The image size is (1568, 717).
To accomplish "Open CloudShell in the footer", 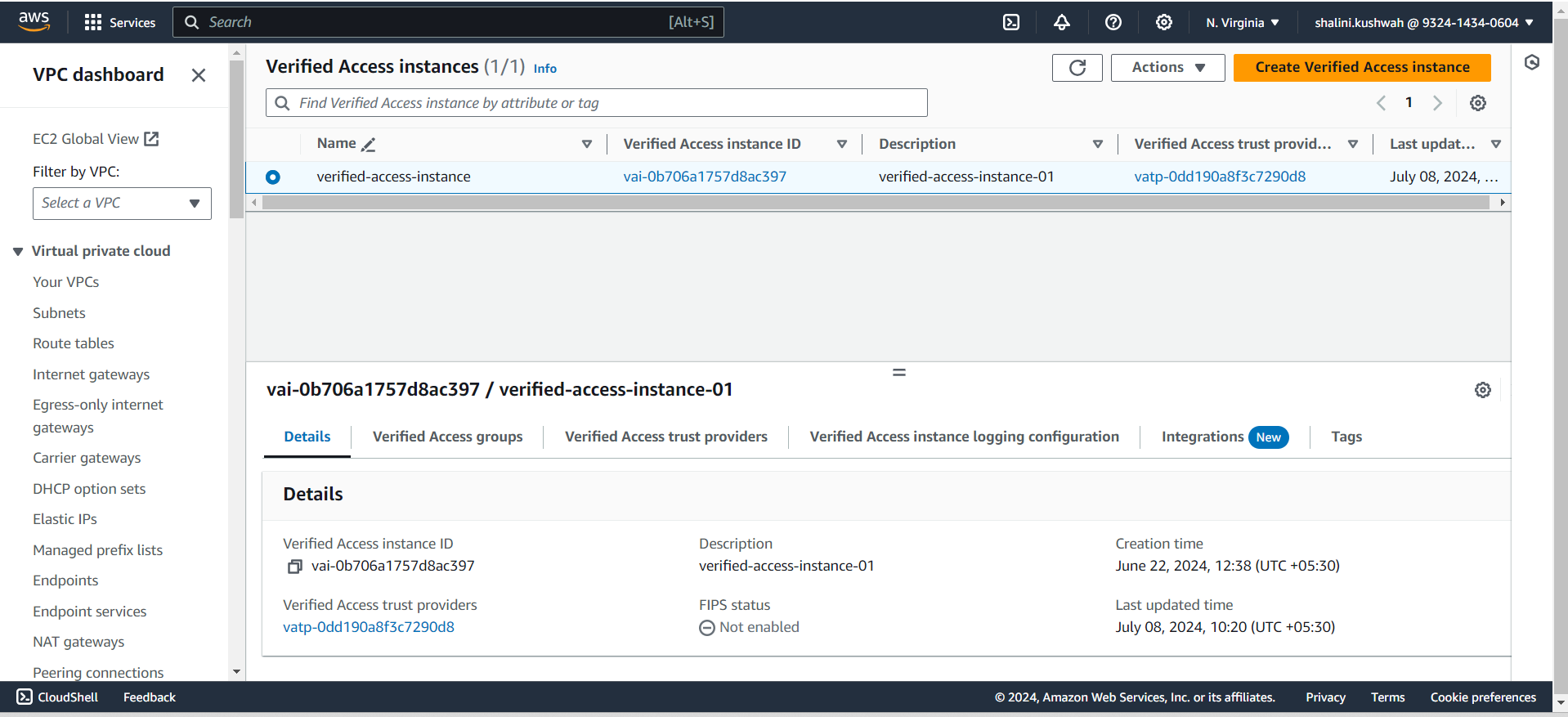I will click(57, 697).
